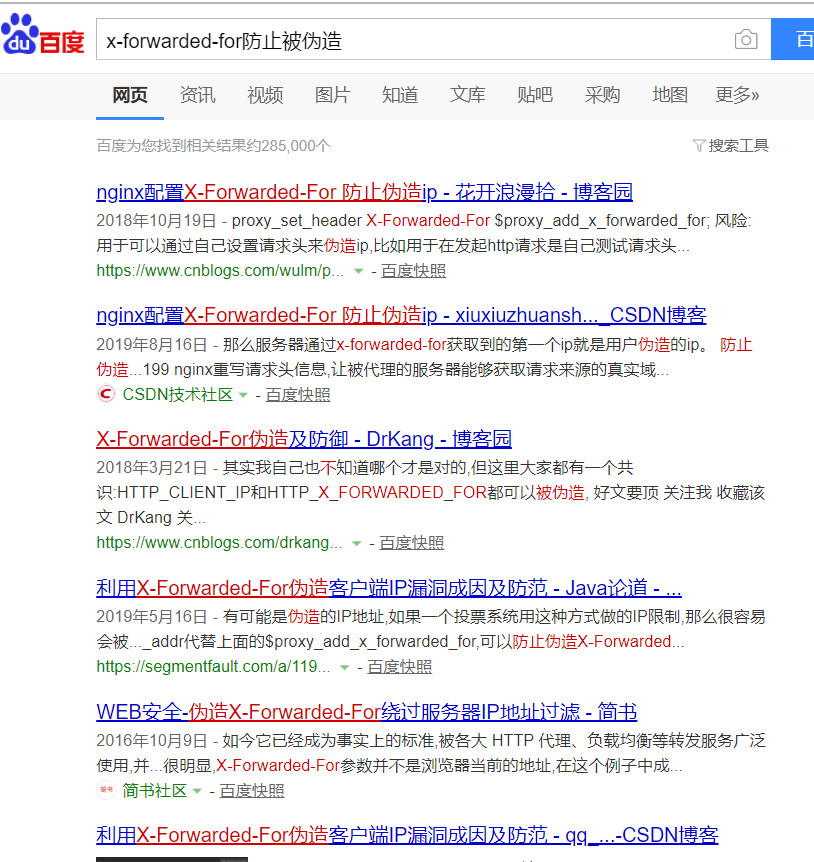Open the 采购 tab
The width and height of the screenshot is (814, 862).
(602, 95)
